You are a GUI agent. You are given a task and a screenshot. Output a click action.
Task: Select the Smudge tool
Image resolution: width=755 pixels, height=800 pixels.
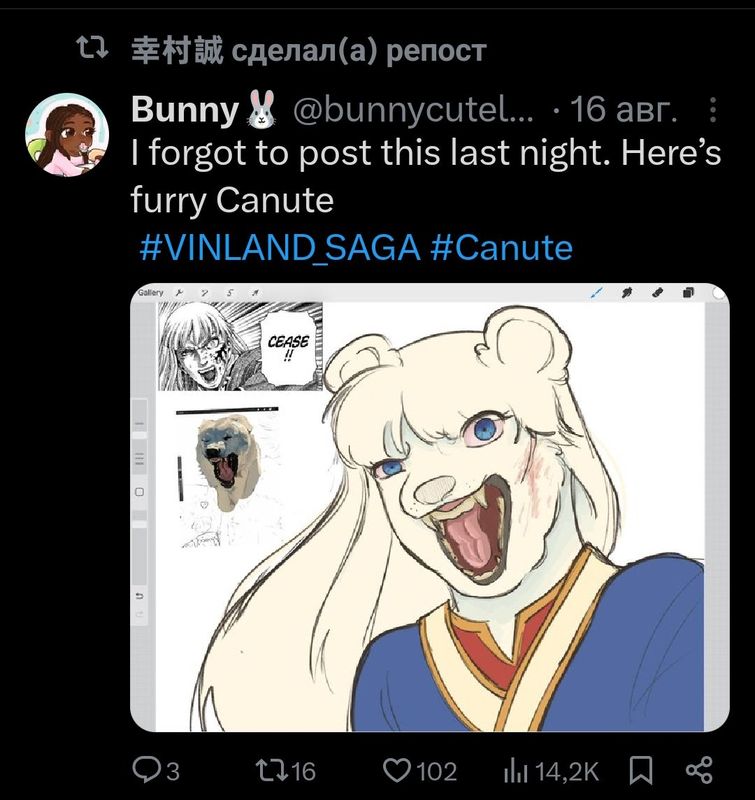pos(628,293)
